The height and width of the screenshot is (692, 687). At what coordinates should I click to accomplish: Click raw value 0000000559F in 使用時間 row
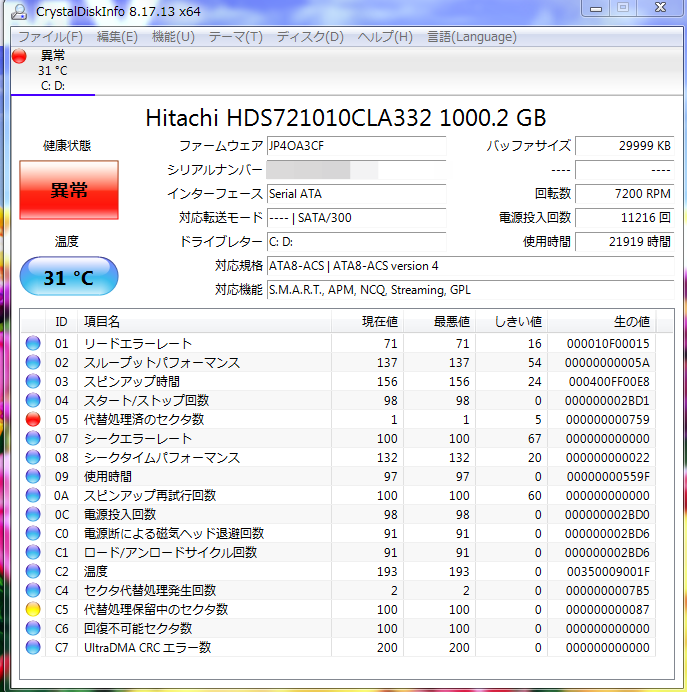pos(608,477)
